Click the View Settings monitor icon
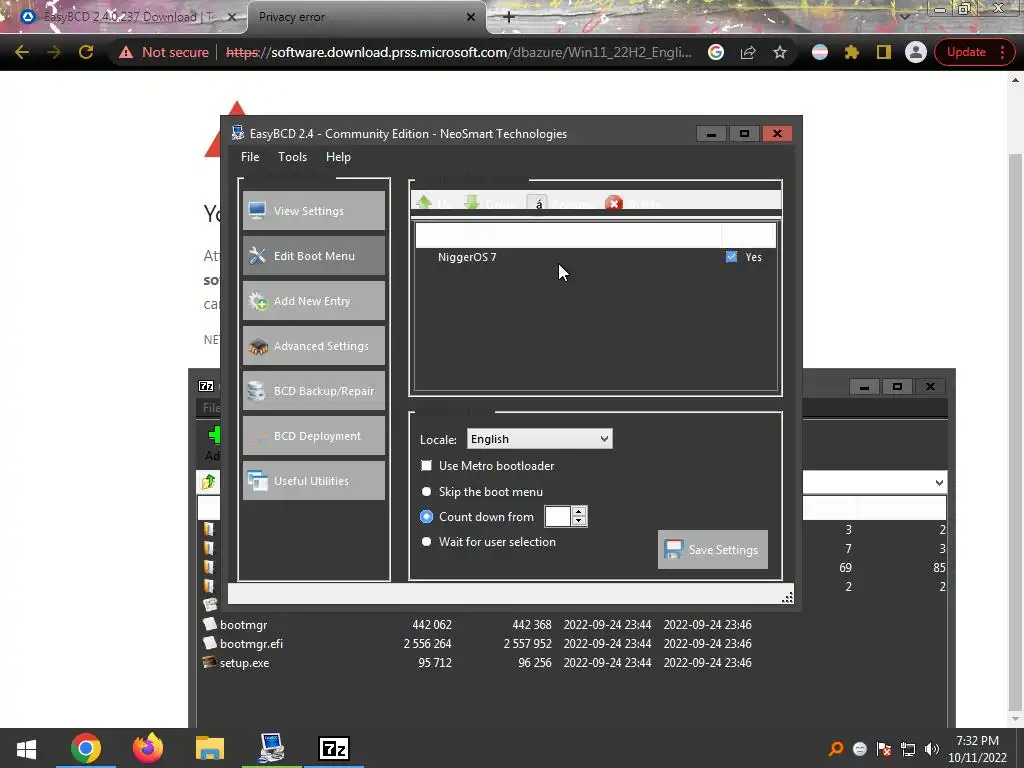This screenshot has width=1024, height=768. (257, 210)
